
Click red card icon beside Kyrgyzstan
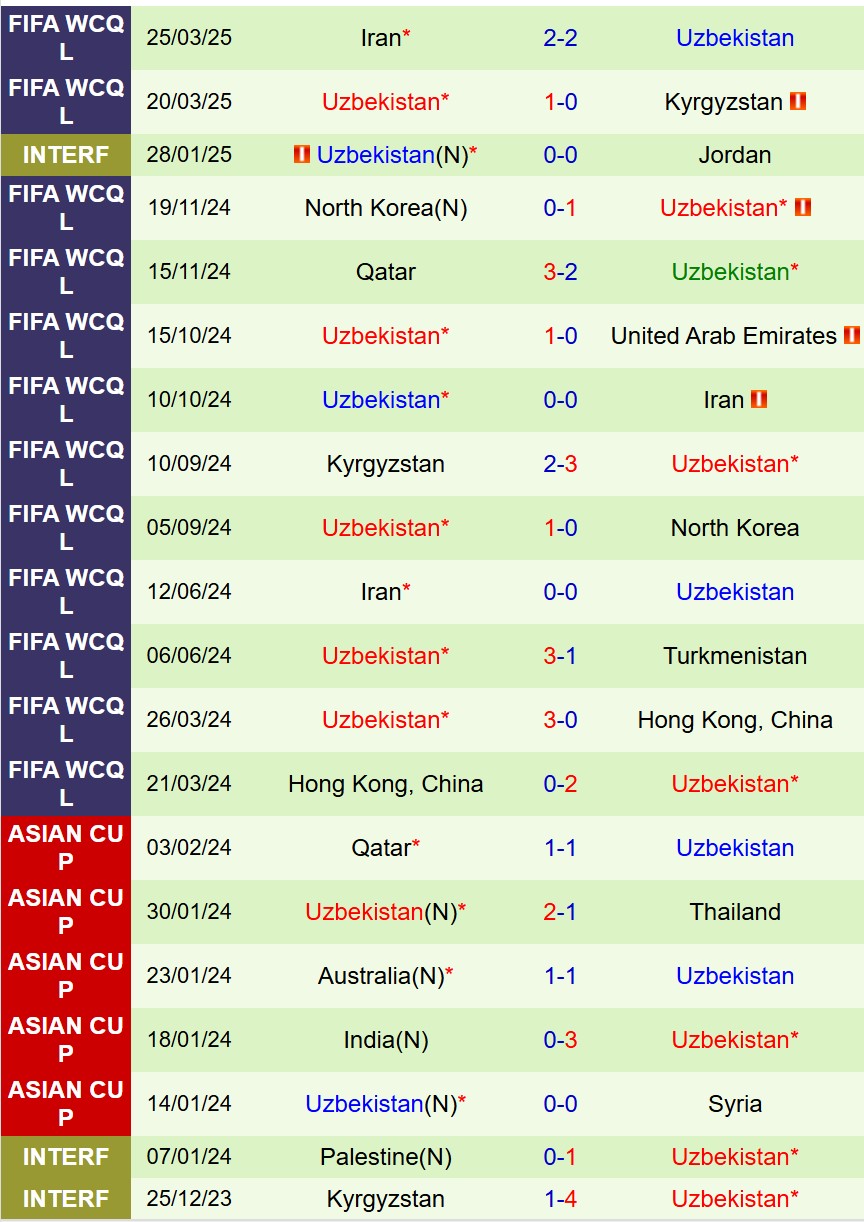(x=797, y=101)
